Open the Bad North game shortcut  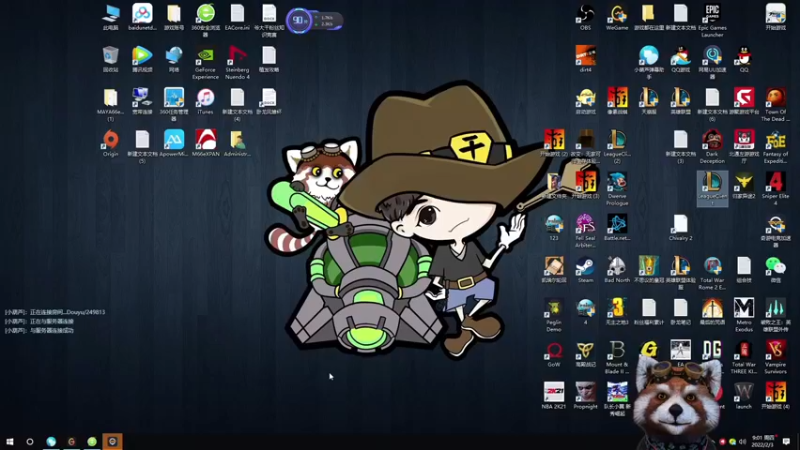pos(617,269)
